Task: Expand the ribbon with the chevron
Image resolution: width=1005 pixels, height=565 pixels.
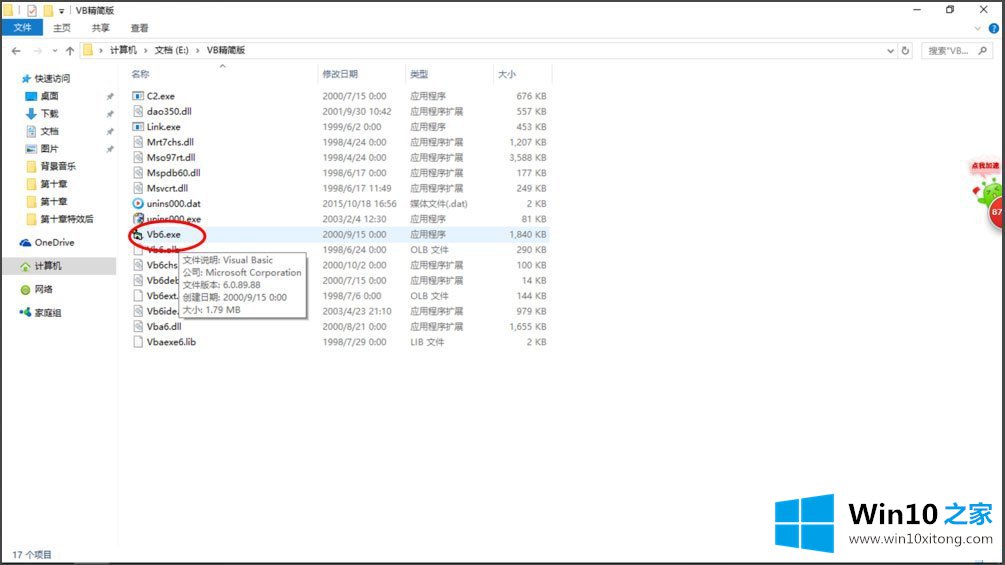Action: 977,28
